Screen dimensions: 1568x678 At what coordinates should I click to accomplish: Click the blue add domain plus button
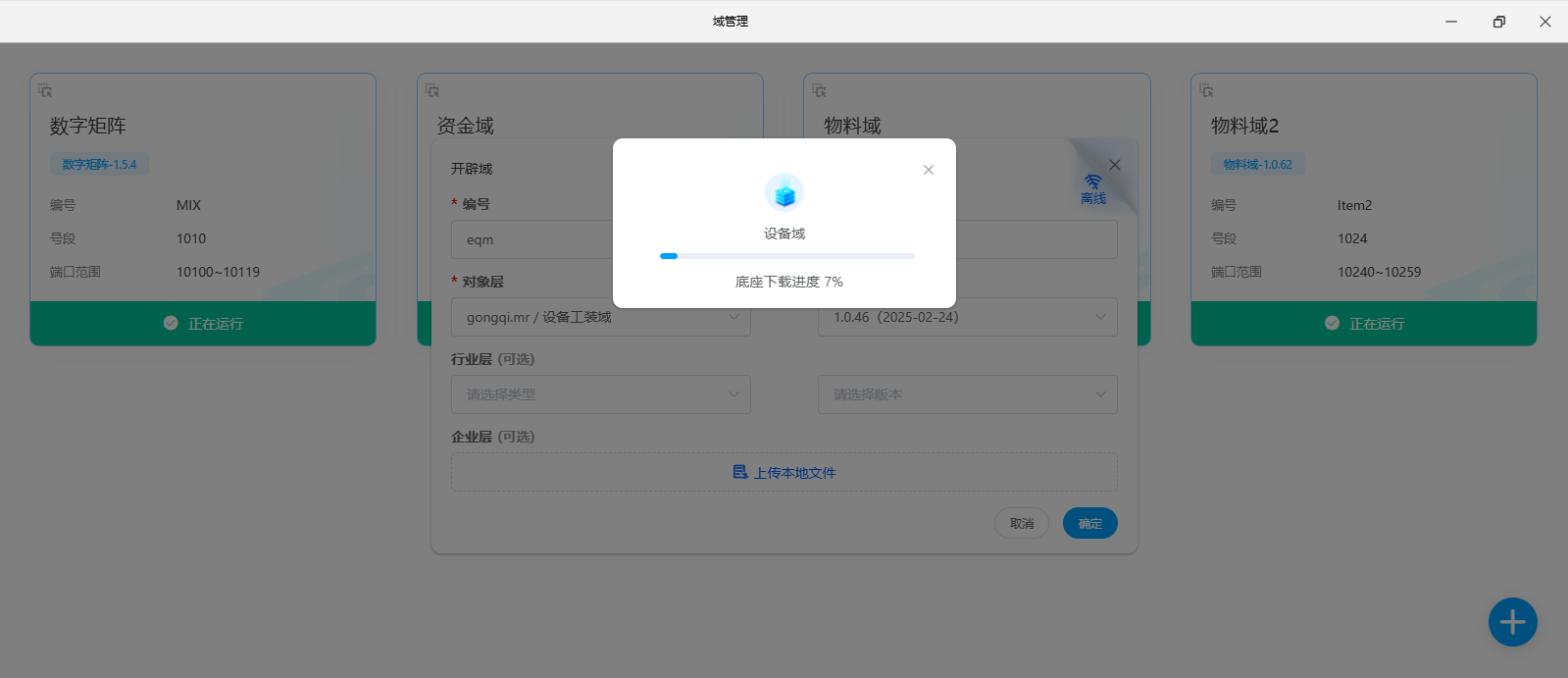coord(1512,622)
